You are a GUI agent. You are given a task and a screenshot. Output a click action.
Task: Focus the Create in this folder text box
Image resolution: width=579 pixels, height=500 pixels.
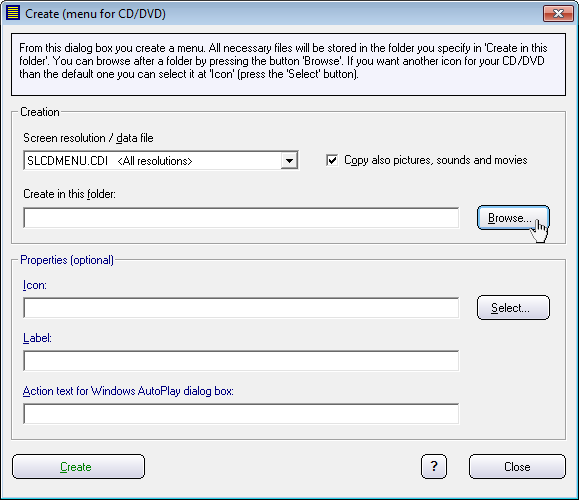(x=241, y=218)
